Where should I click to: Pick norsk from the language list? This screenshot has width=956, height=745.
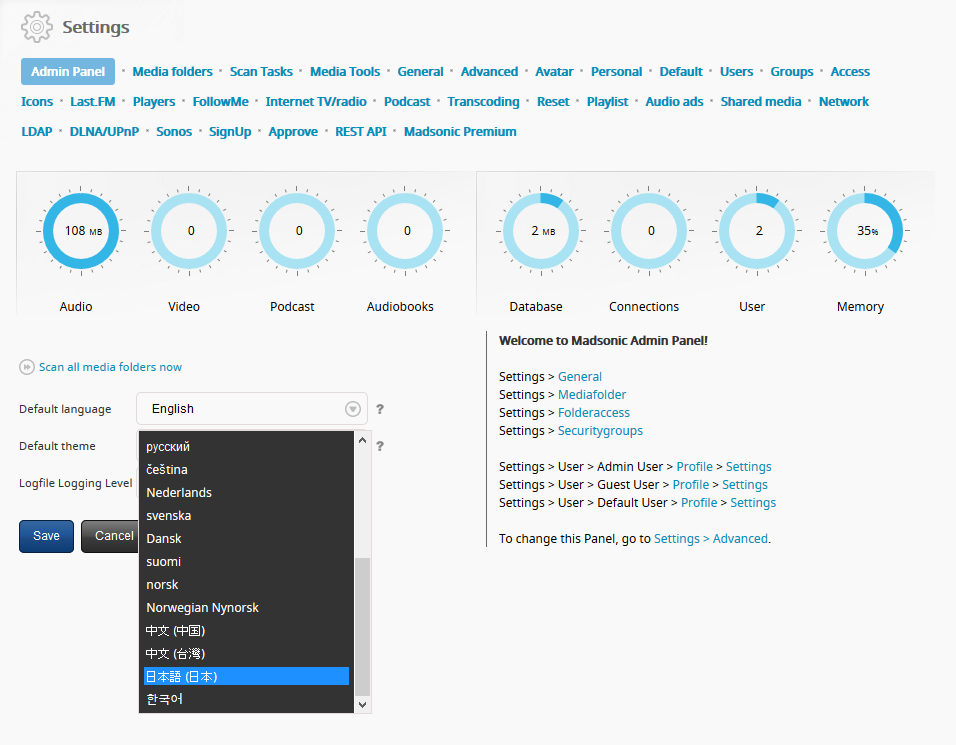point(246,585)
